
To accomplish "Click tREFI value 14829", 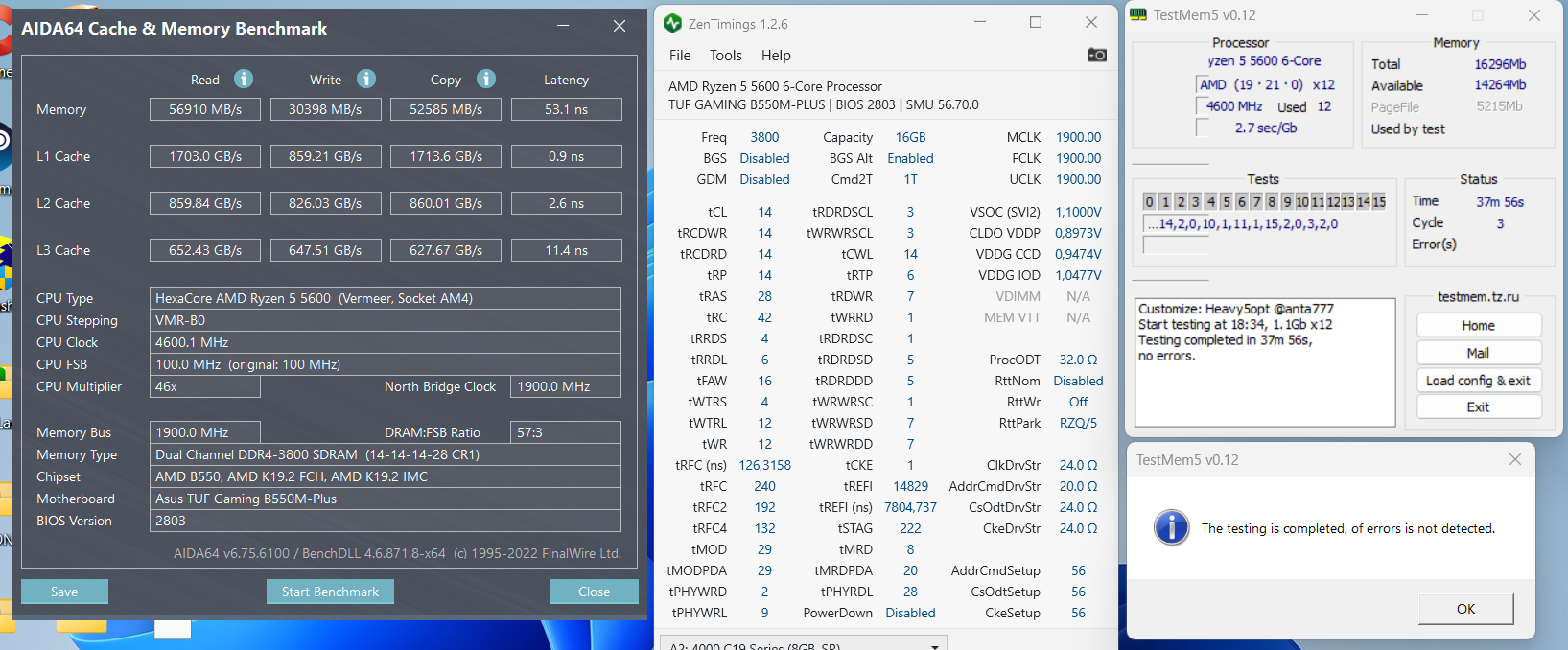I will [910, 486].
